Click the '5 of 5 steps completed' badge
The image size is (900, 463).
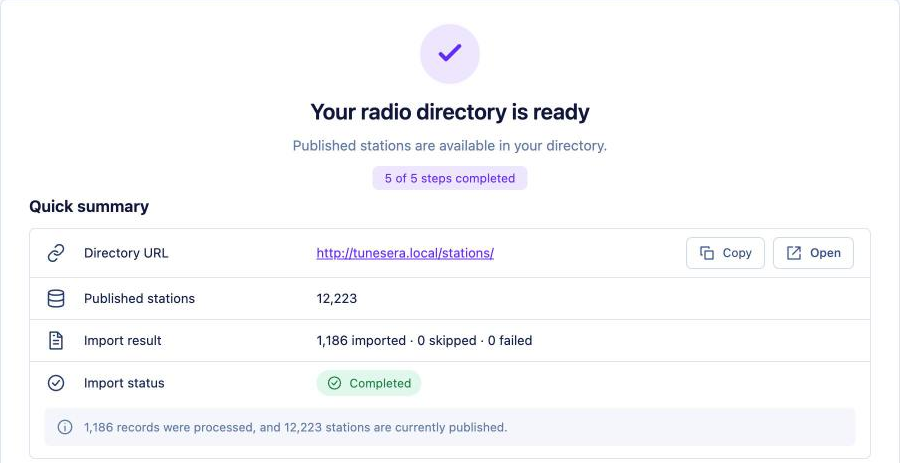450,178
